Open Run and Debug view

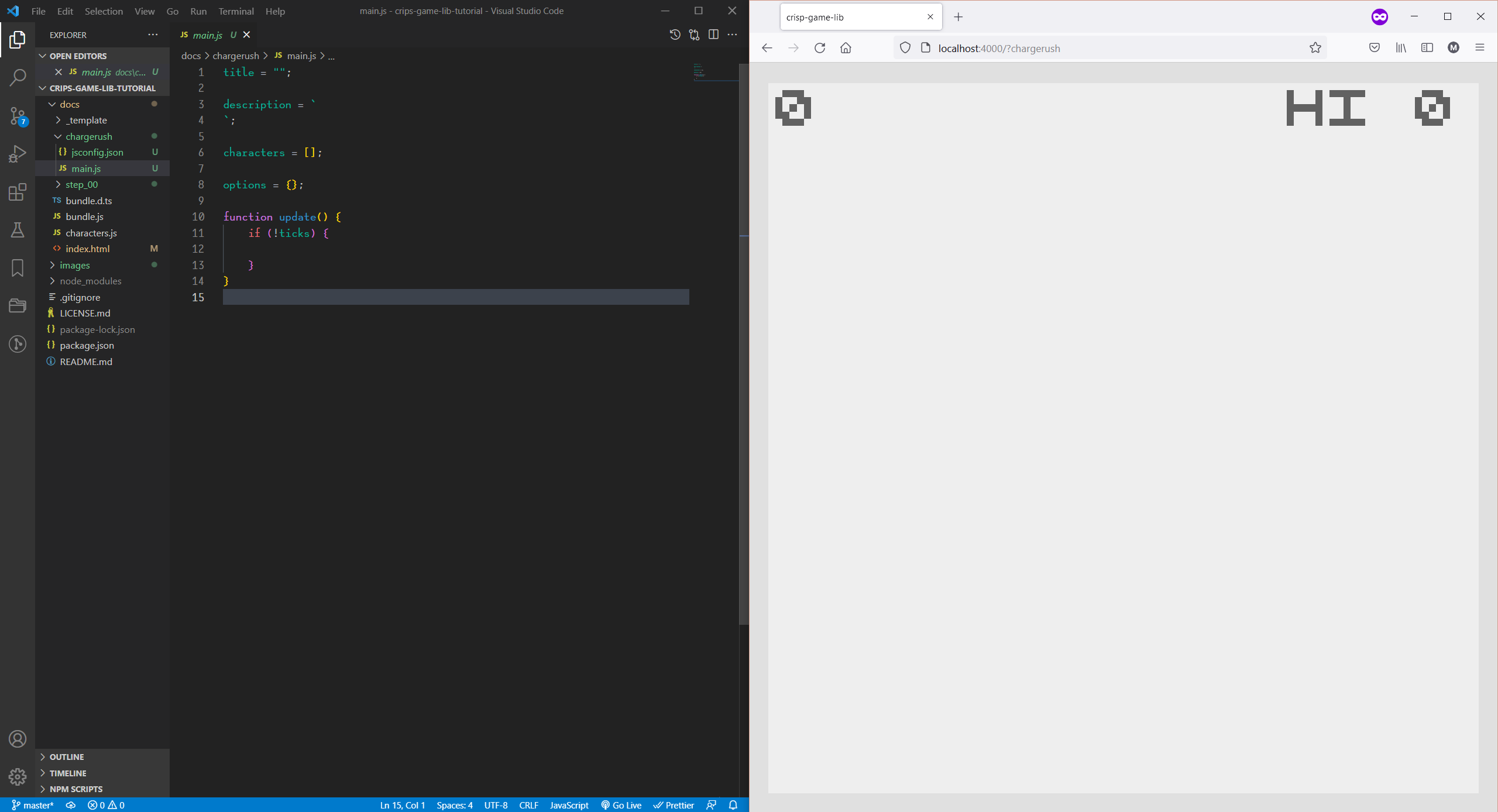[18, 154]
